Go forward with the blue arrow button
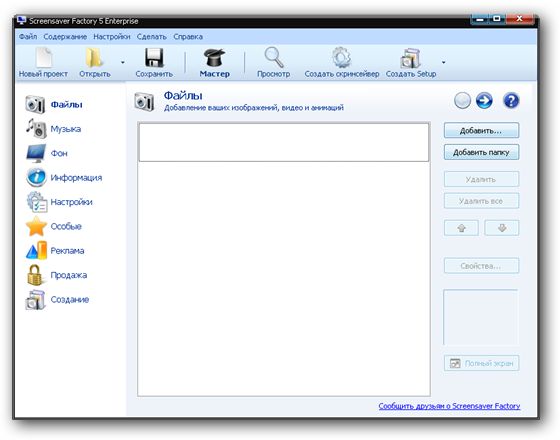 tap(484, 101)
